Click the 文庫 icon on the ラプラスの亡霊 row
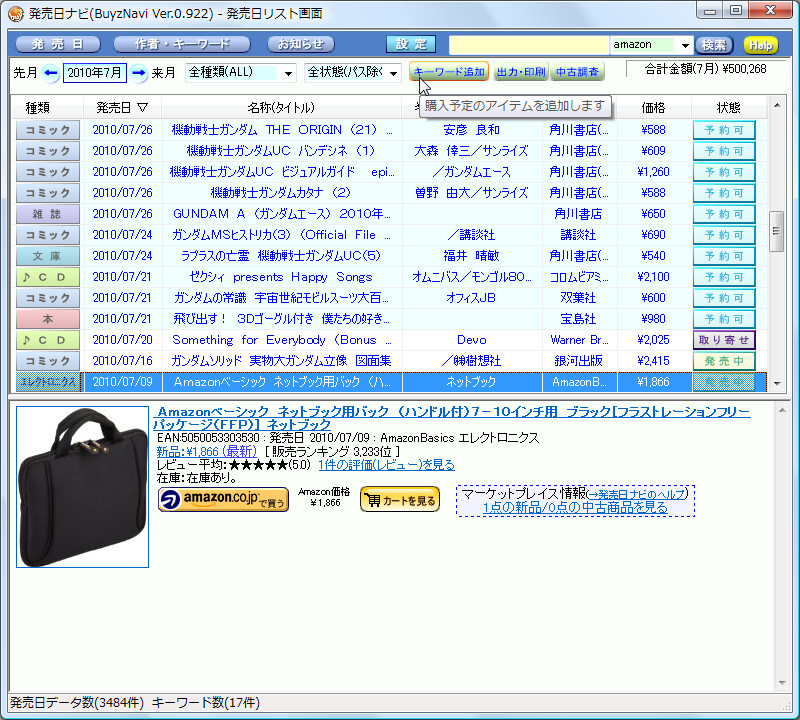 coord(46,256)
